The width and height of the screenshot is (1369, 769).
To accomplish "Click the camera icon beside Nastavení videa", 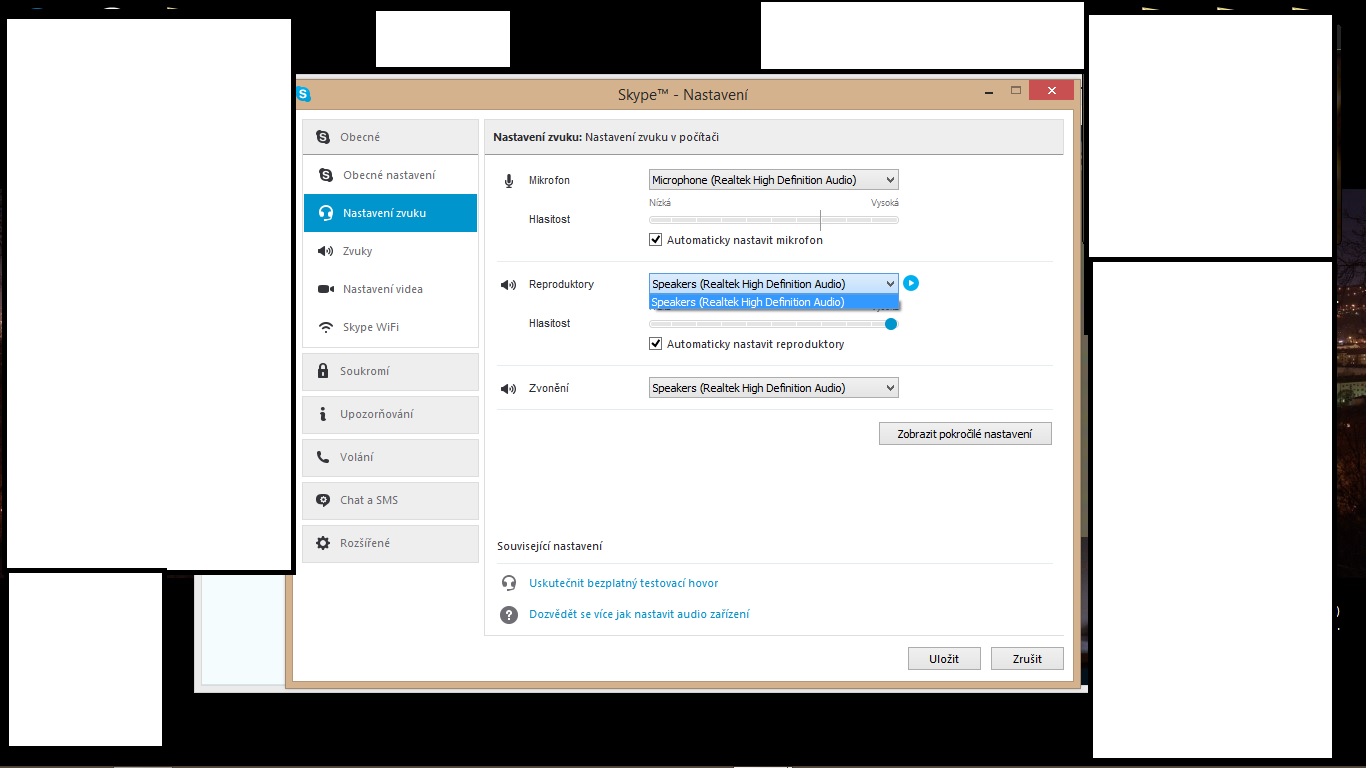I will pos(325,289).
